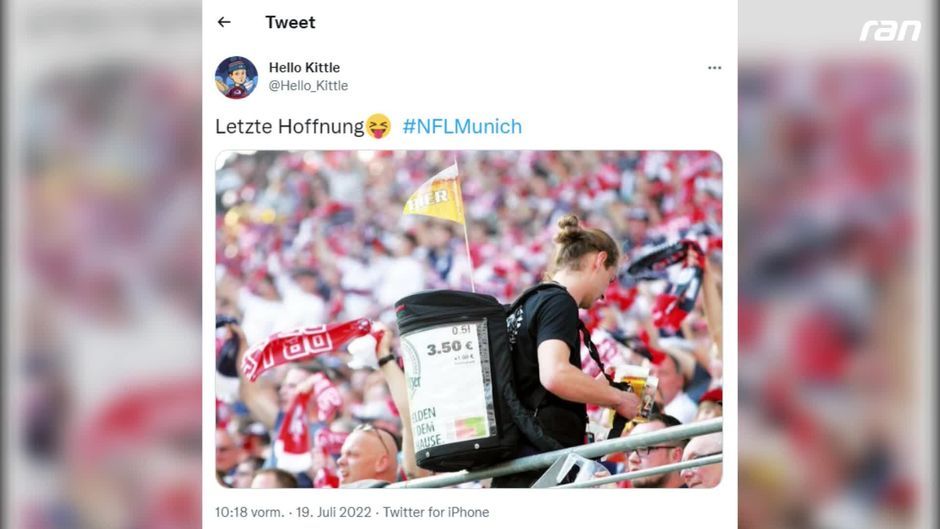Click the Letzte Hoffnung tweet text
The image size is (940, 529).
pos(290,127)
